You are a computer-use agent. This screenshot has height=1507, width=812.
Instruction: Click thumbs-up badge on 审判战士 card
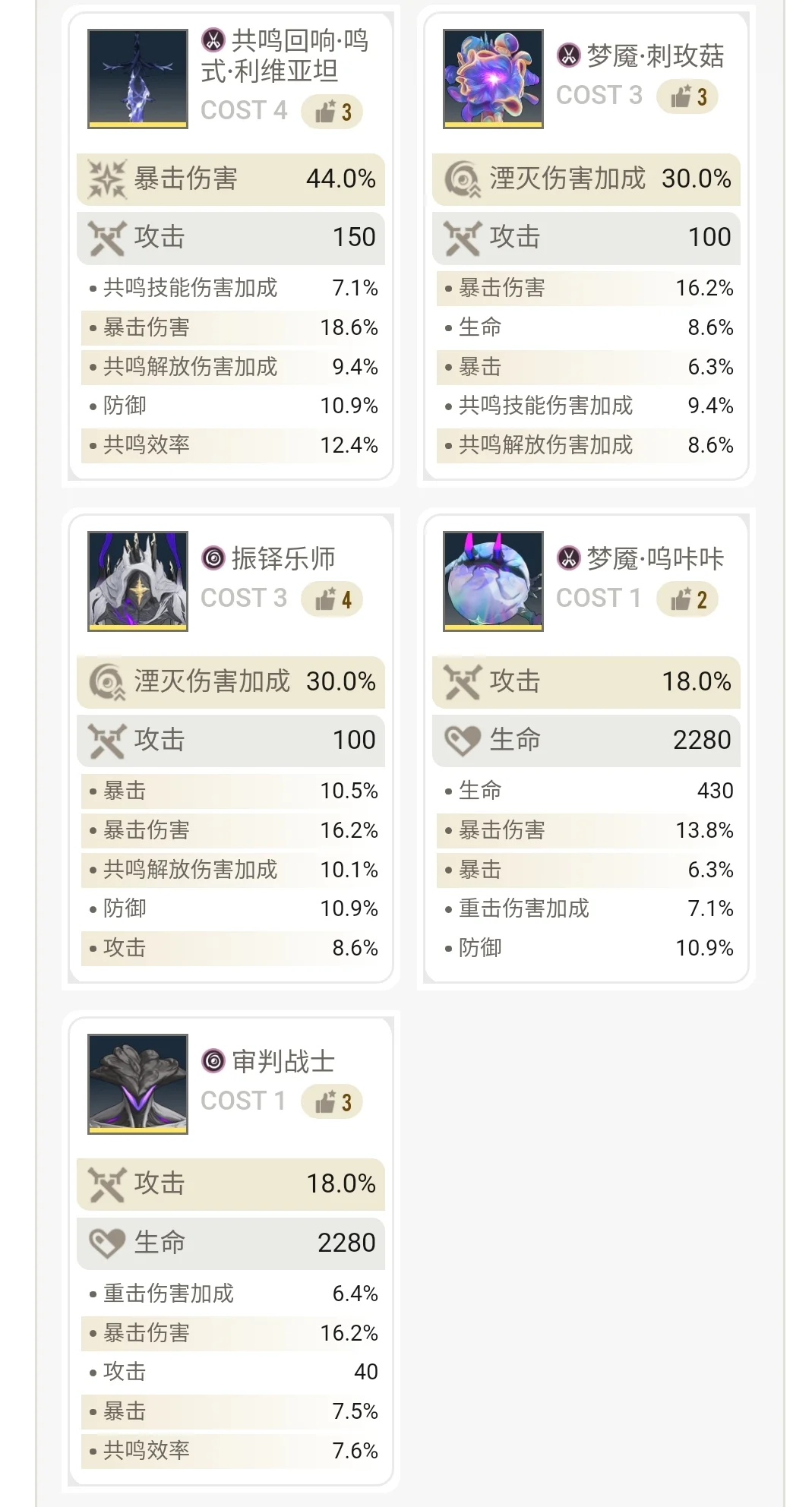point(332,1102)
